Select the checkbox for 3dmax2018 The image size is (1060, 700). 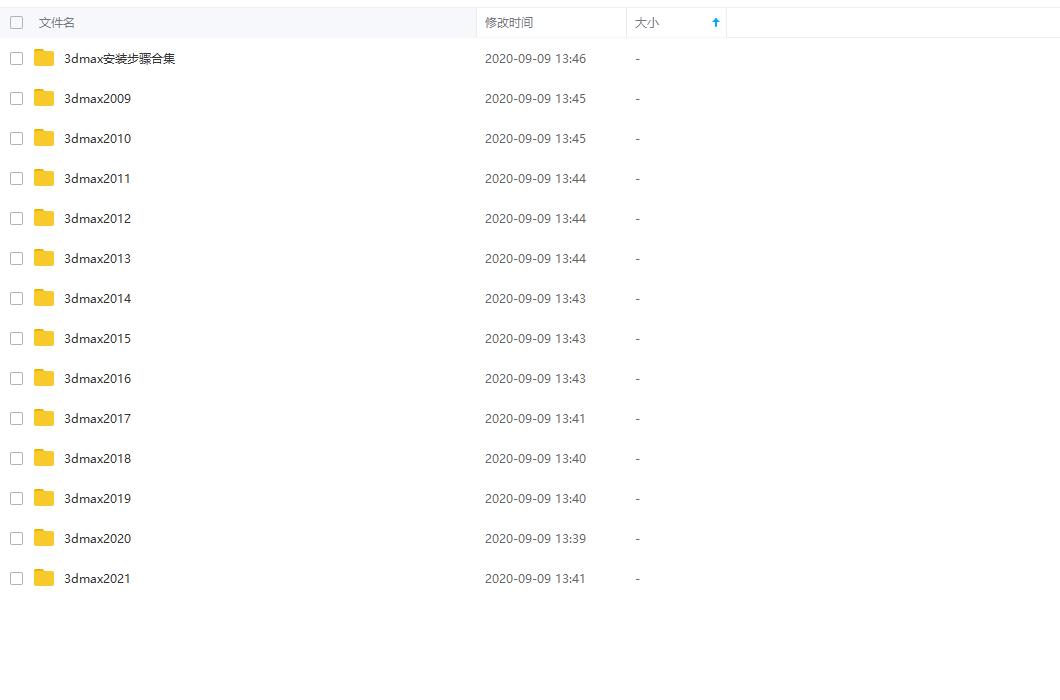coord(17,459)
